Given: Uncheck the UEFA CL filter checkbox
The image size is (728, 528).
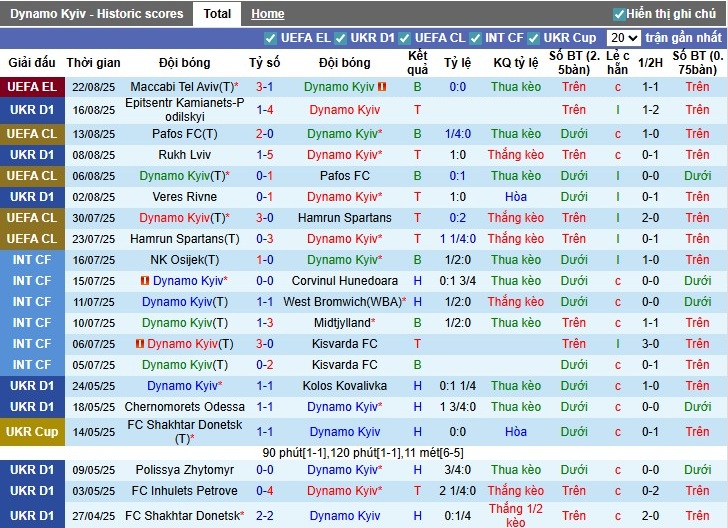Looking at the screenshot, I should click(404, 38).
